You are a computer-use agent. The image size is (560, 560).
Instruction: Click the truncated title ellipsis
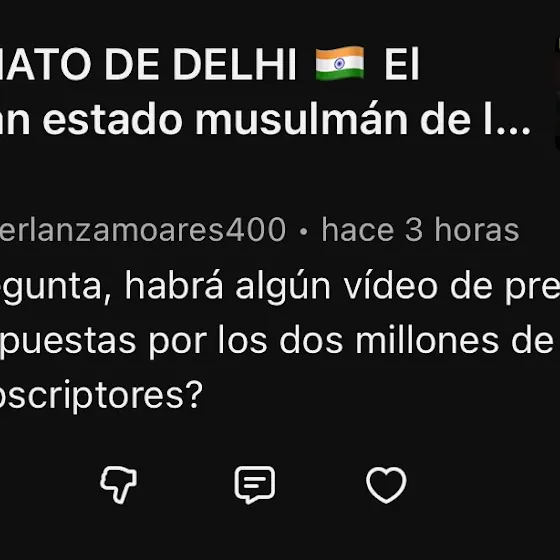tap(514, 130)
